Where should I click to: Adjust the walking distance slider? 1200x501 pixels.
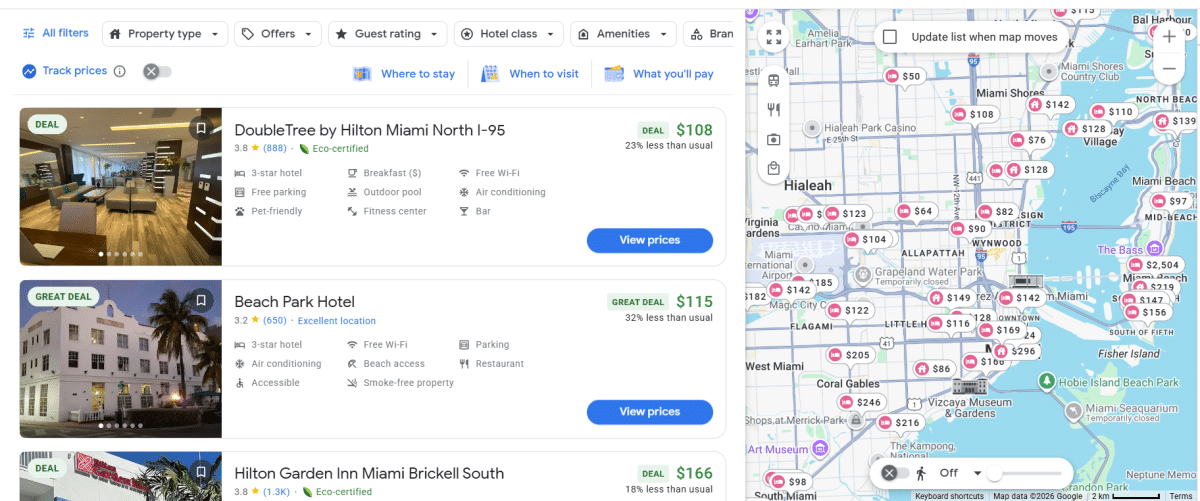pyautogui.click(x=995, y=473)
